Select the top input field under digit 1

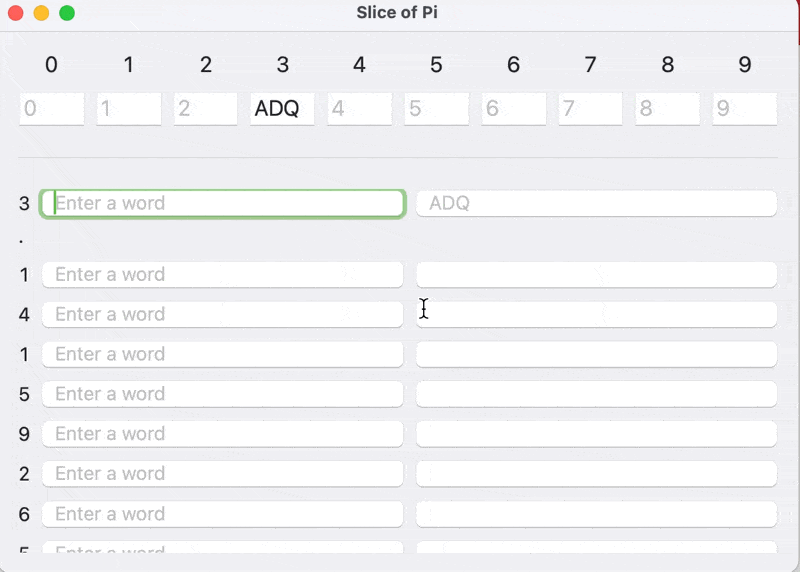pos(128,109)
